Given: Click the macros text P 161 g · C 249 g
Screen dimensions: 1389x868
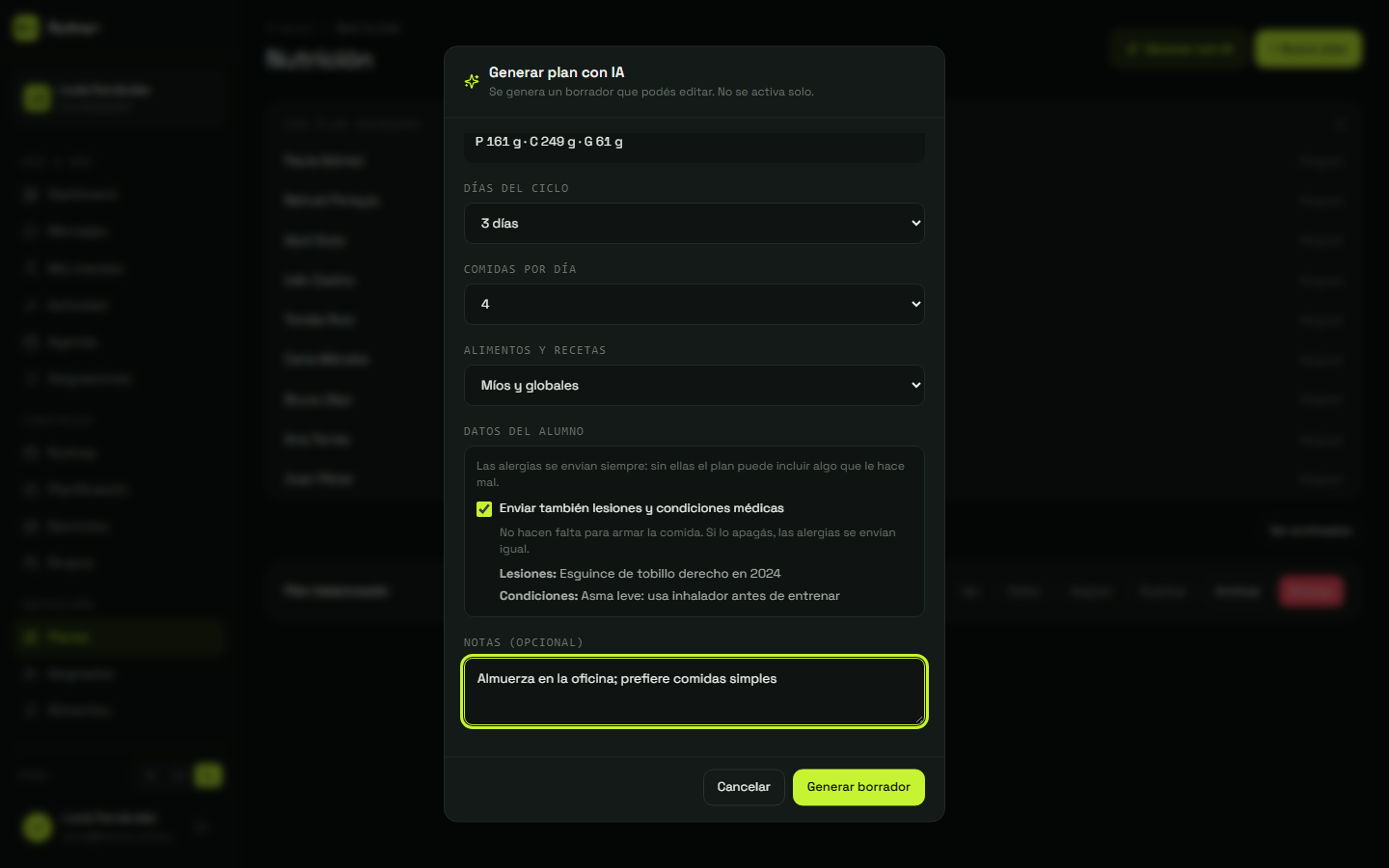Looking at the screenshot, I should click(549, 142).
